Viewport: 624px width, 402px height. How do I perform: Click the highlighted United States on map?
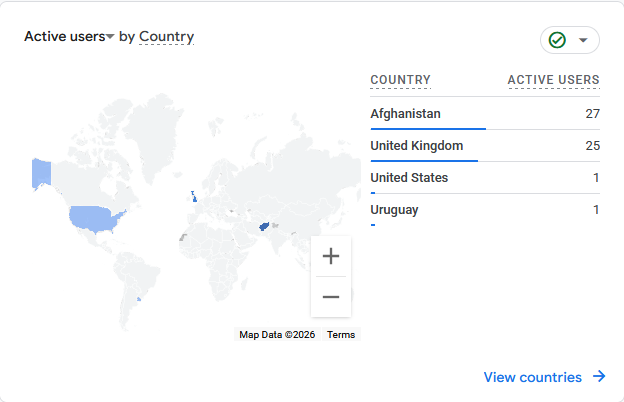[x=94, y=219]
